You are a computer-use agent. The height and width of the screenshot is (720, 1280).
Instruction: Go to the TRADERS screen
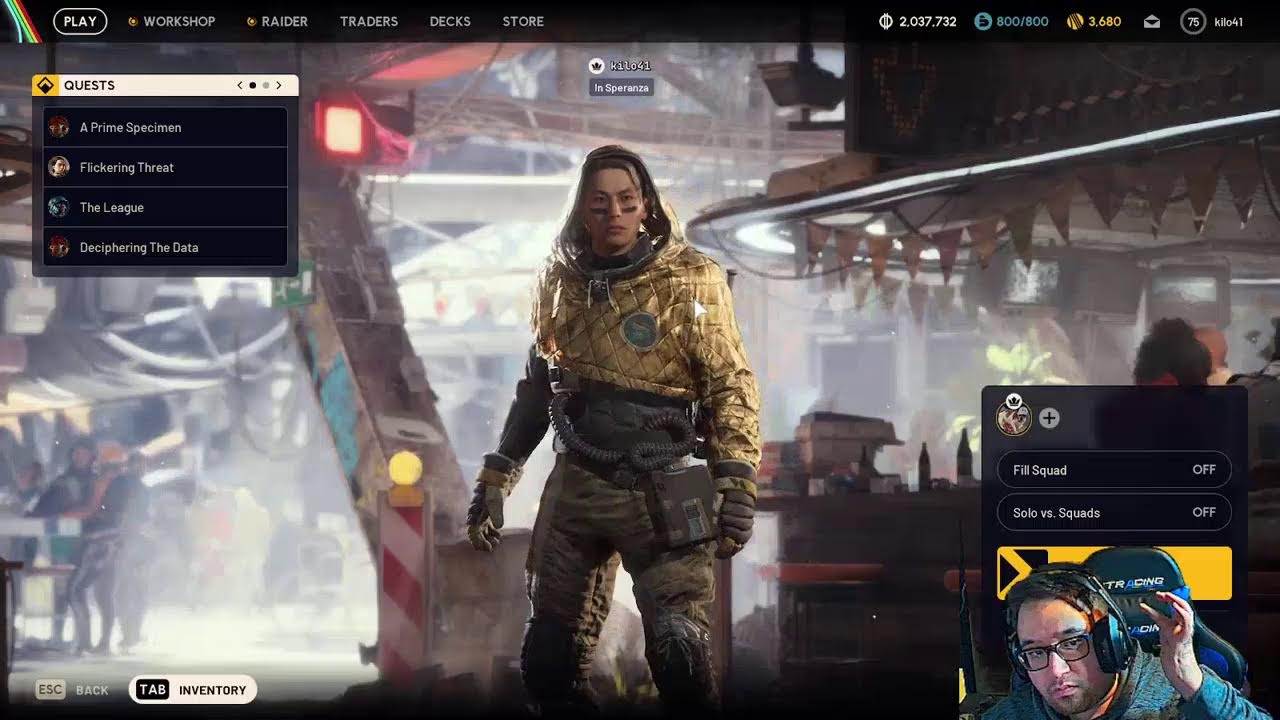point(369,21)
